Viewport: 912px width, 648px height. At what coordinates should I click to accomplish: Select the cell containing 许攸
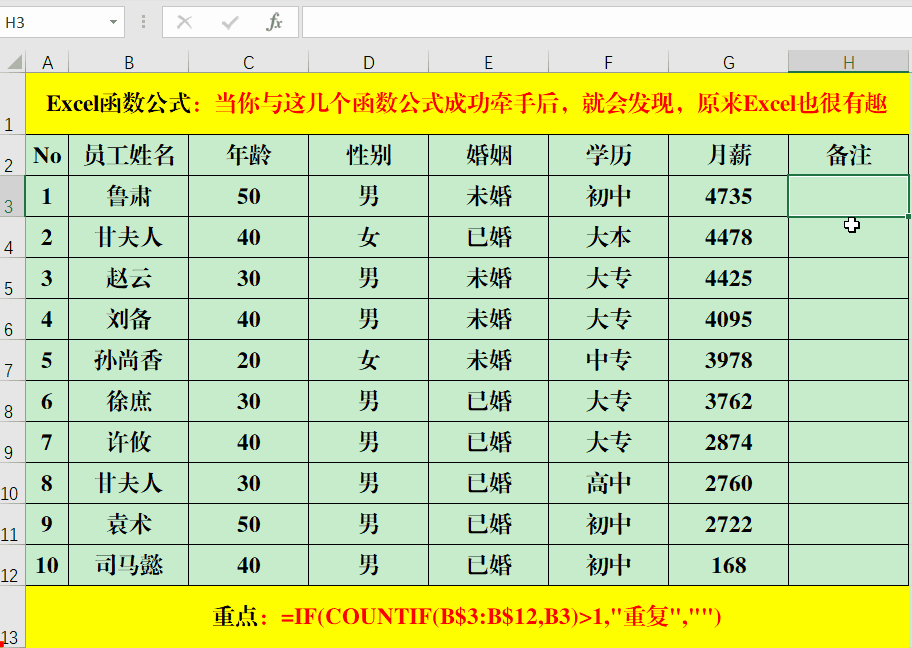(129, 442)
